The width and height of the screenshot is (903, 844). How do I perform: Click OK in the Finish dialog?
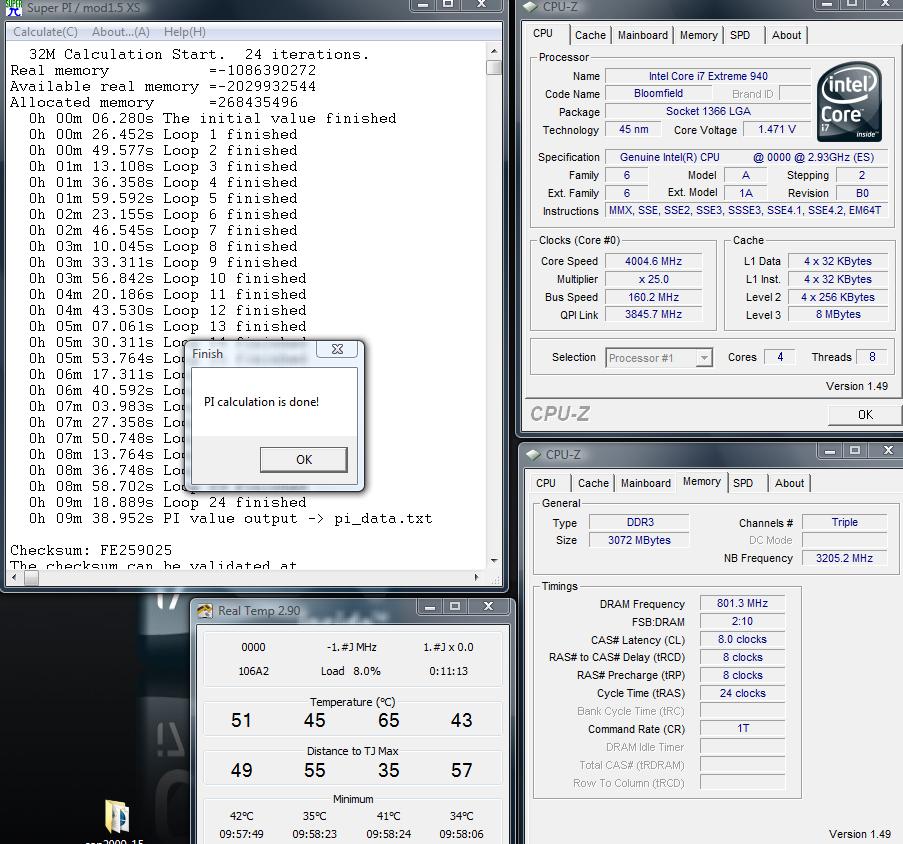pos(303,459)
